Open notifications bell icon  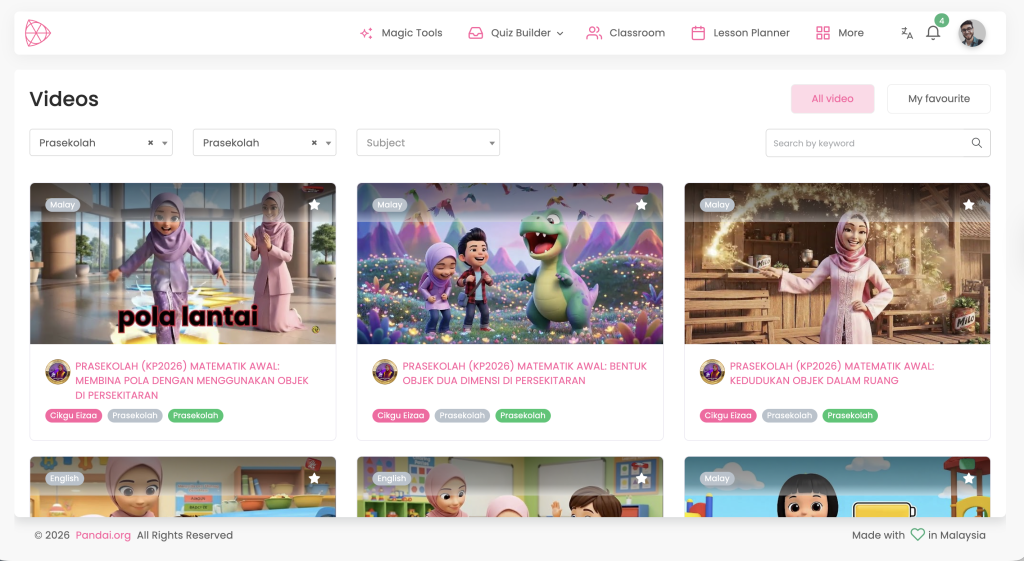(x=933, y=33)
